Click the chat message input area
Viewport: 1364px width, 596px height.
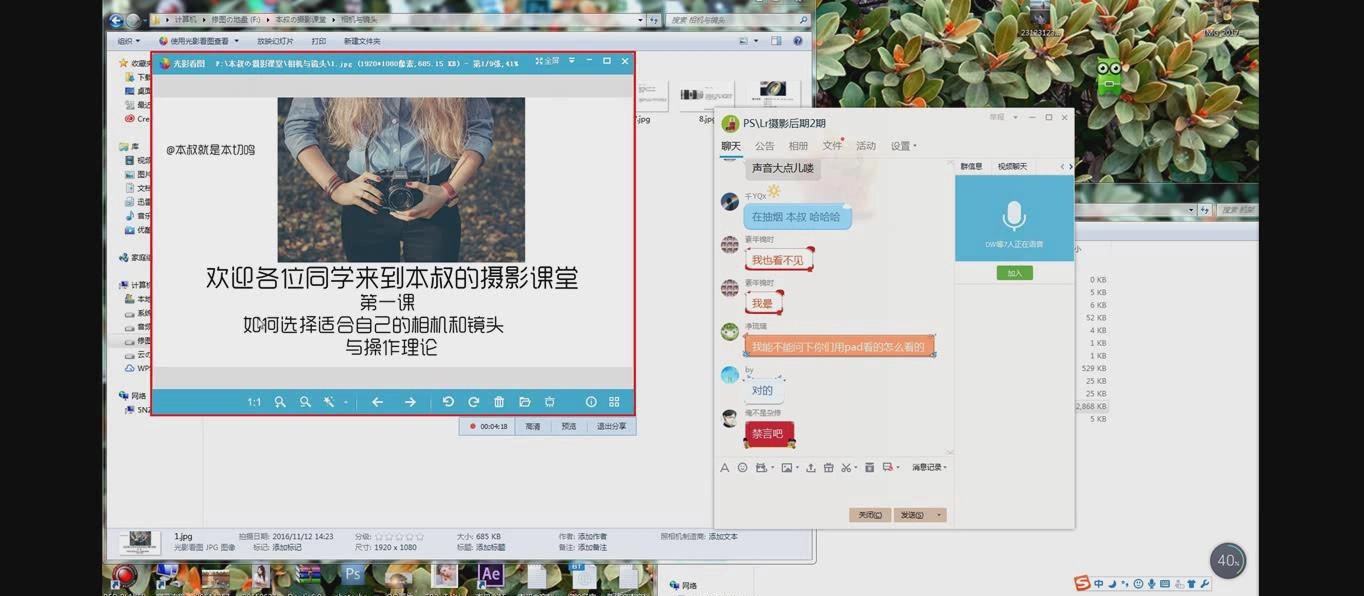point(833,491)
